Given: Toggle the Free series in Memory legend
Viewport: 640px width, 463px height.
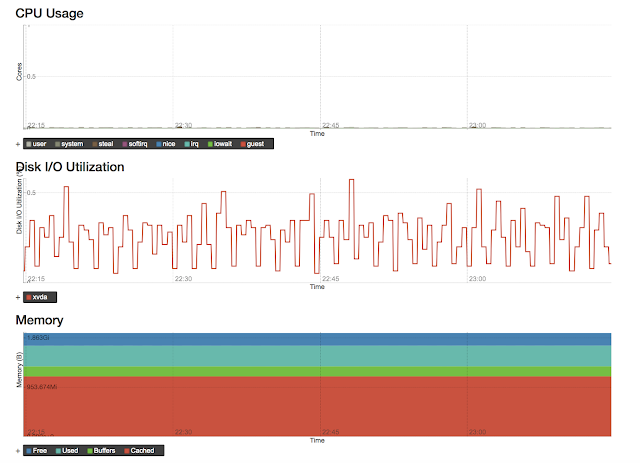Looking at the screenshot, I should [36, 450].
